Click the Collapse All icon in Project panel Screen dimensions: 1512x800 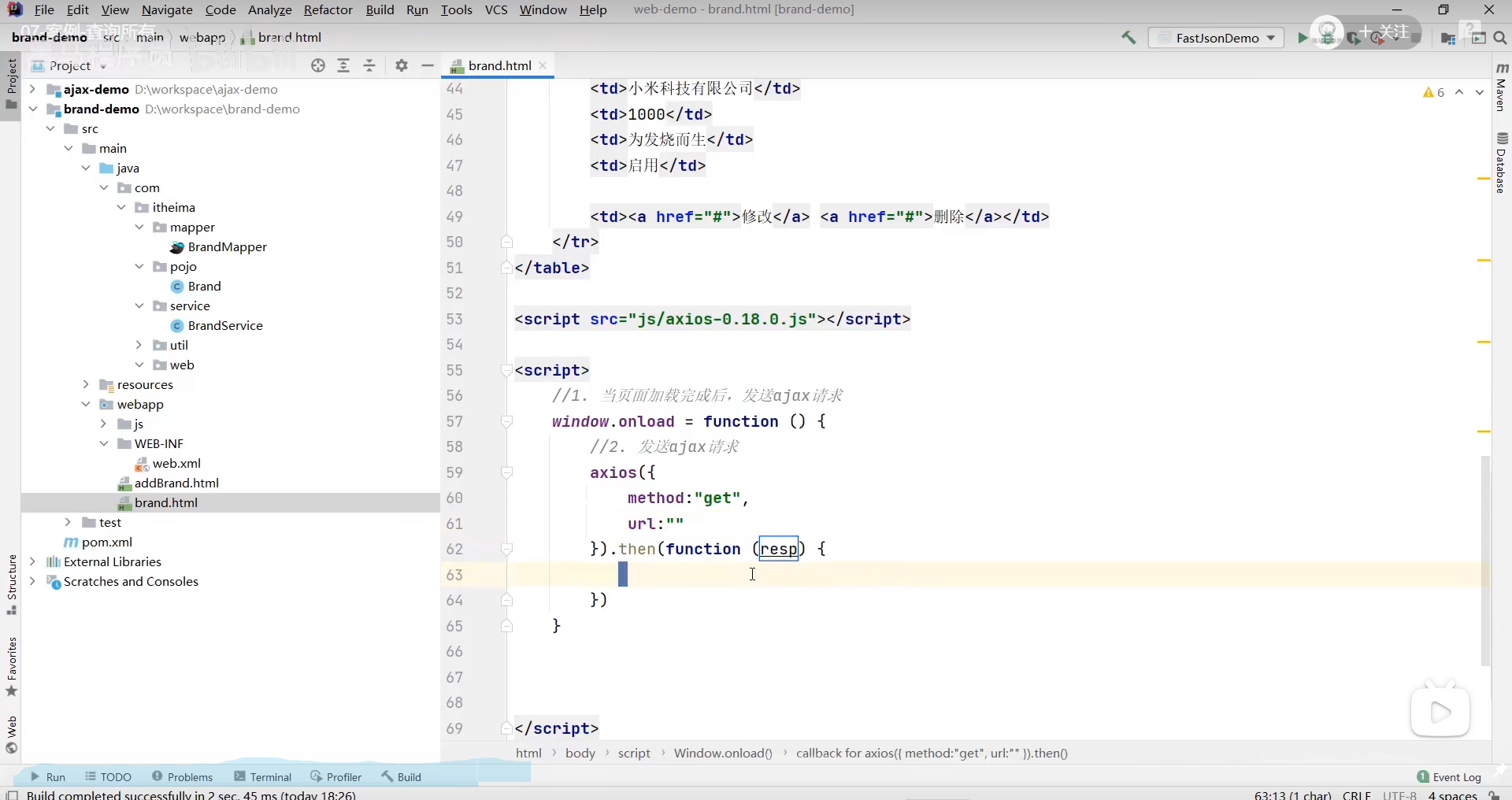(x=369, y=66)
